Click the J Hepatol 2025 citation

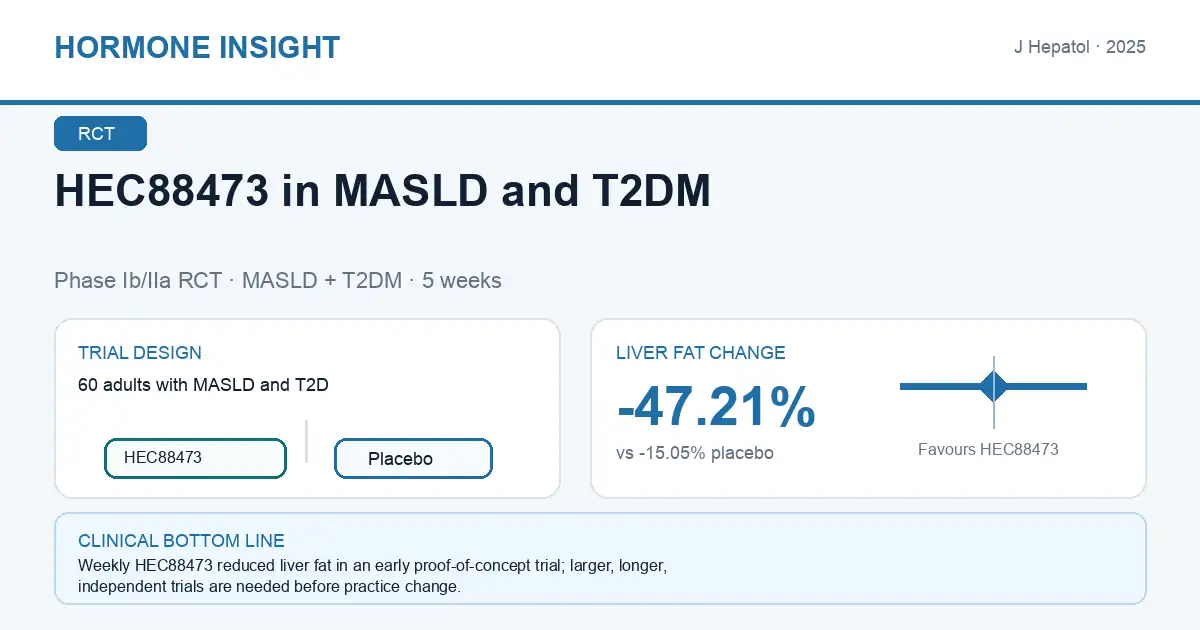1080,47
